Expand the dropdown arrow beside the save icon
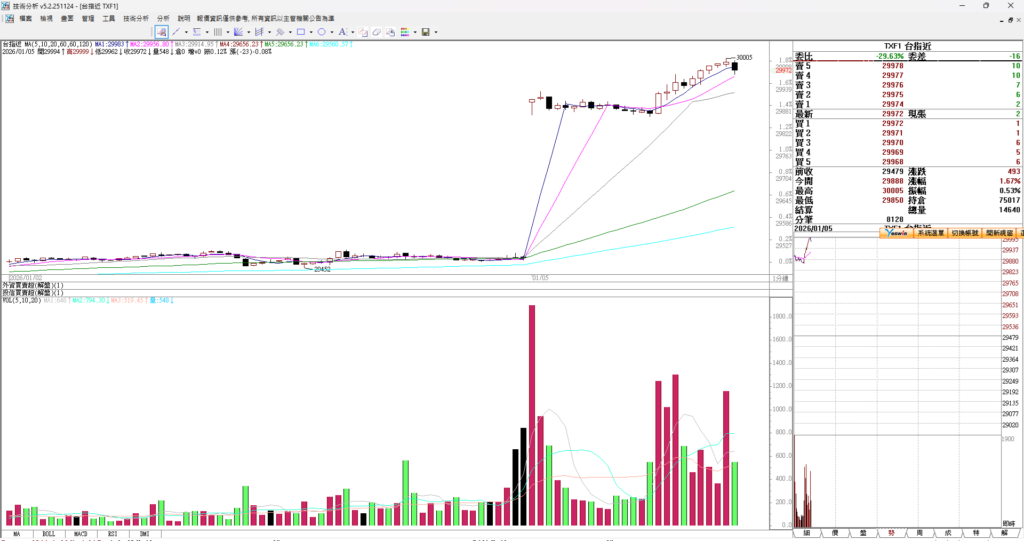The height and width of the screenshot is (541, 1024). tap(436, 32)
